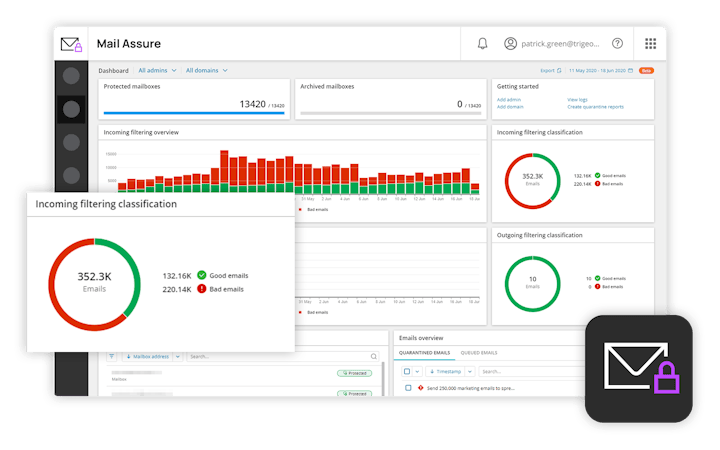This screenshot has height=450, width=720.
Task: Click the mailbox list vertical scrollbar
Action: [383, 379]
